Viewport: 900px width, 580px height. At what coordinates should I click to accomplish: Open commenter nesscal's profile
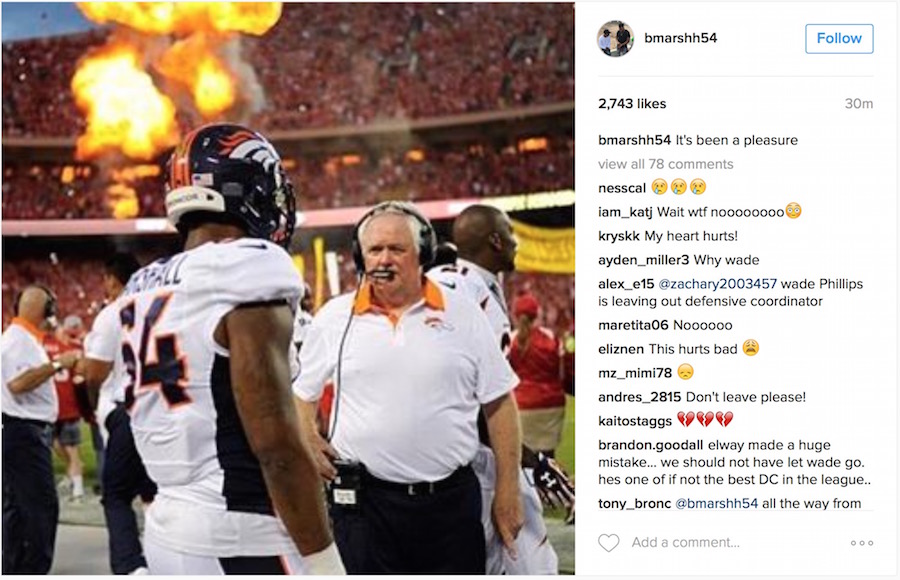click(622, 188)
